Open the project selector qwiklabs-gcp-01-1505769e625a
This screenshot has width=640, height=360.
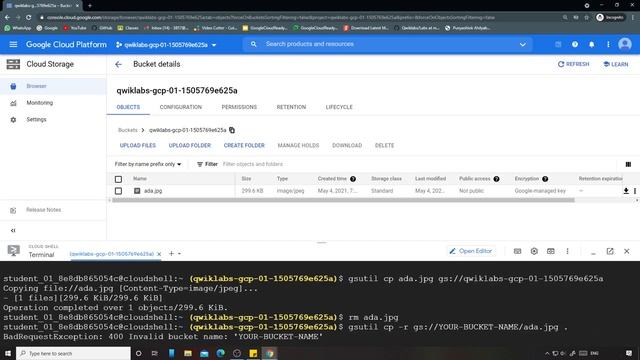166,45
